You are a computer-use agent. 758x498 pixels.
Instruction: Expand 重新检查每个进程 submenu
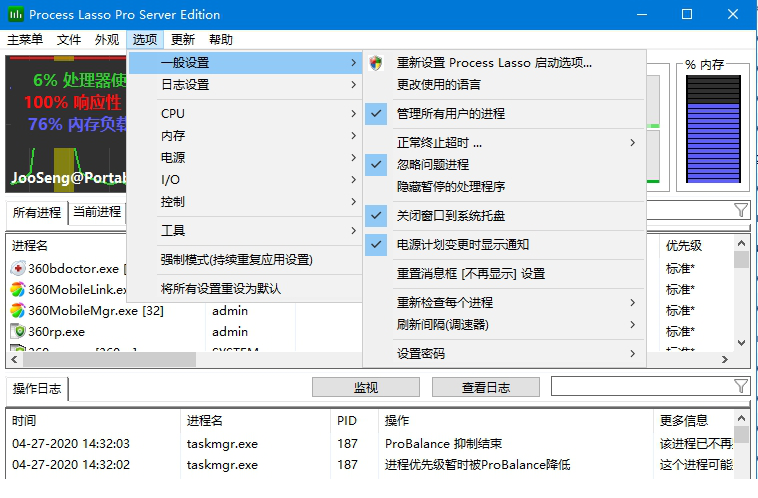click(505, 303)
